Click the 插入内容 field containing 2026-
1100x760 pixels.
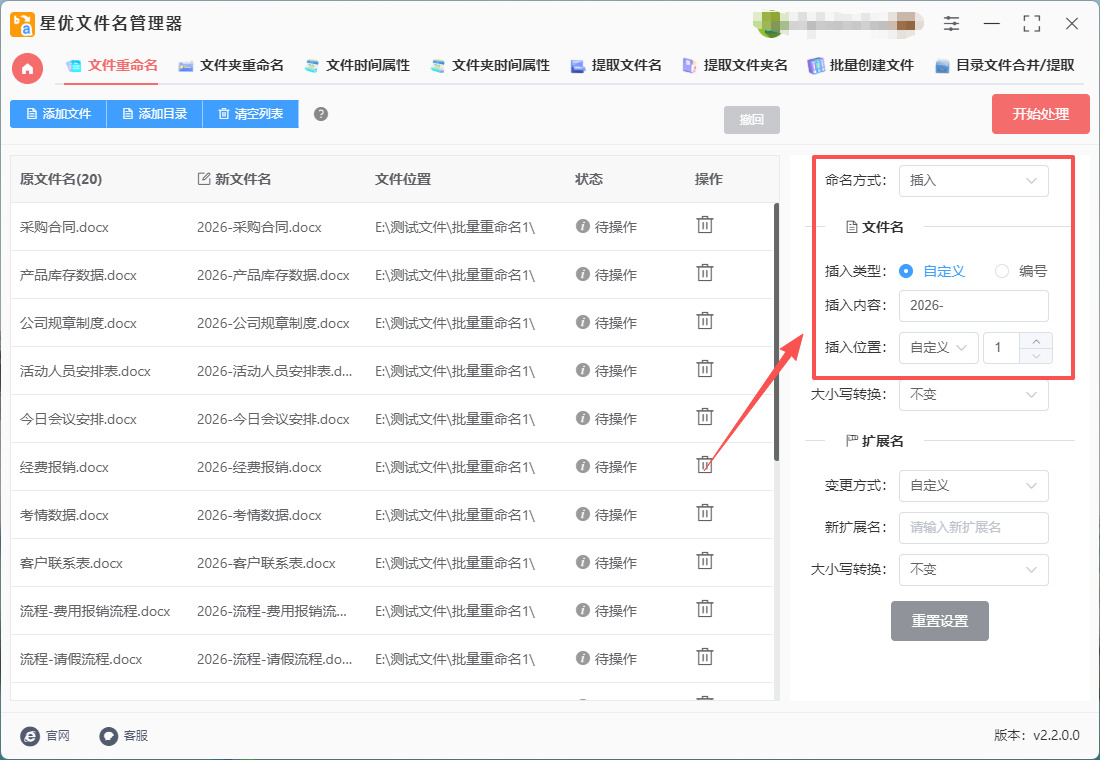click(x=974, y=306)
